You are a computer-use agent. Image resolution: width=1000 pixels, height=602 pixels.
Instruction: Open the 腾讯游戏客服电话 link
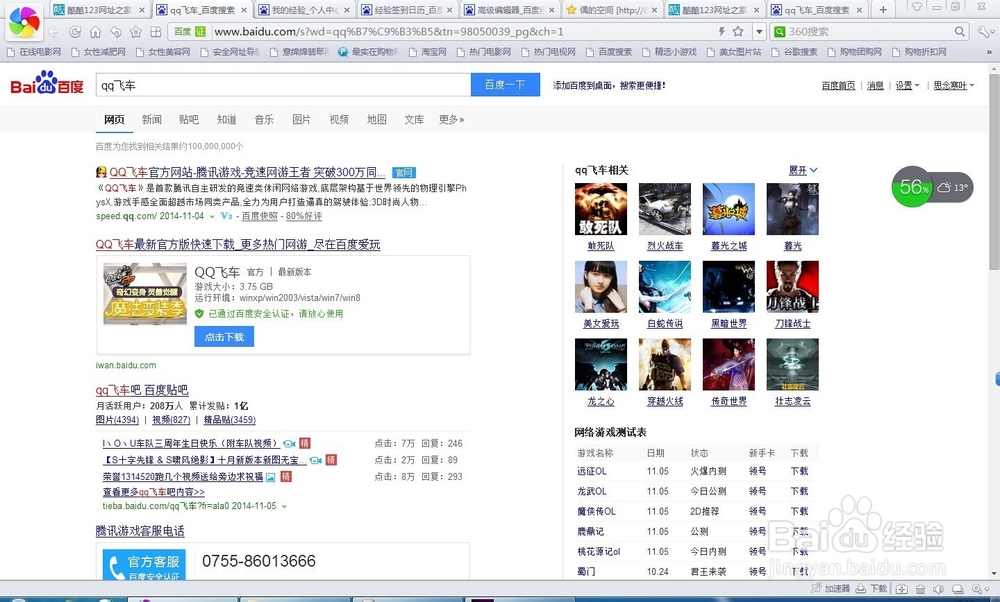coord(140,531)
